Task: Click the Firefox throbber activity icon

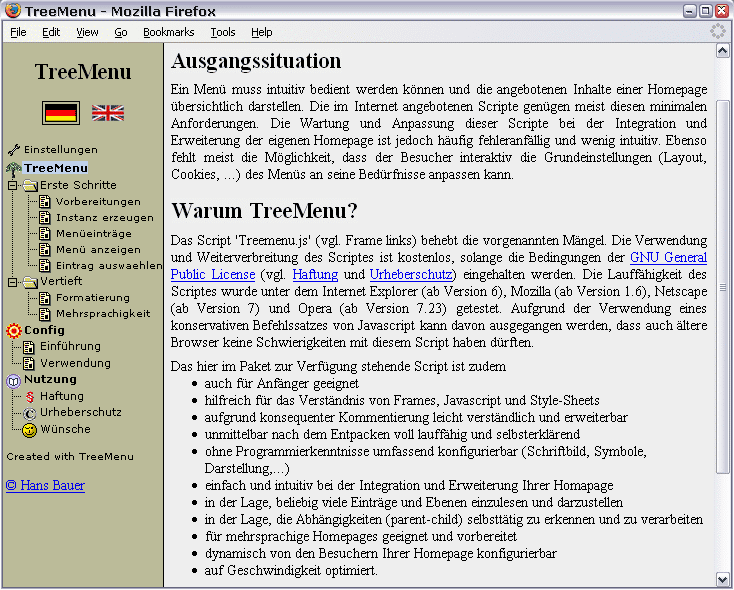Action: [x=718, y=31]
